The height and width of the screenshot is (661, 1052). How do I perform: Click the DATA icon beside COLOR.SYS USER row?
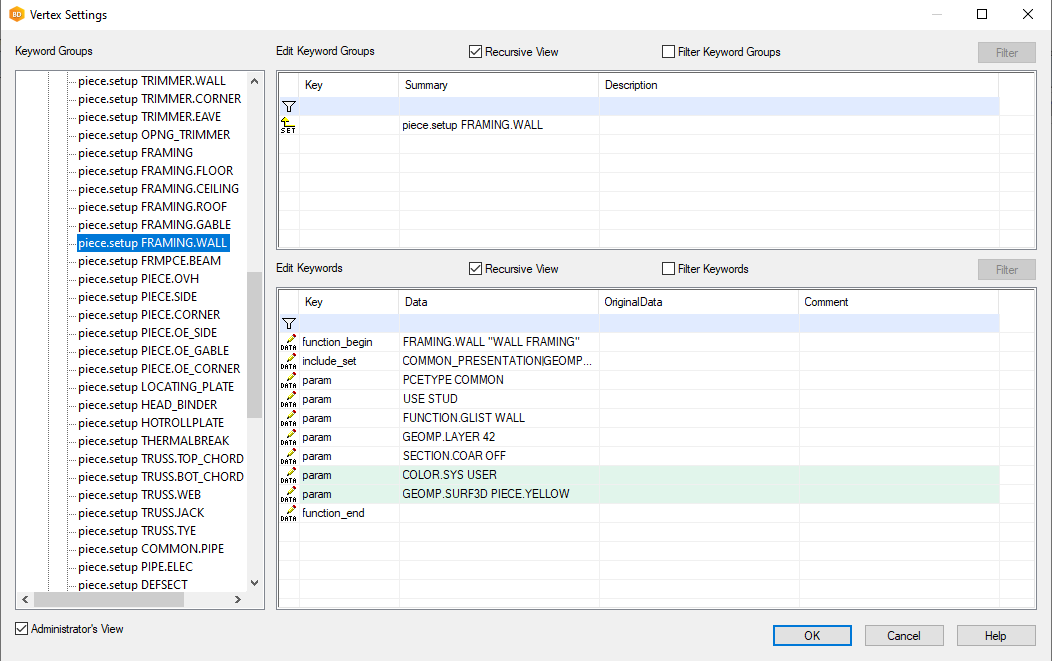click(x=288, y=475)
